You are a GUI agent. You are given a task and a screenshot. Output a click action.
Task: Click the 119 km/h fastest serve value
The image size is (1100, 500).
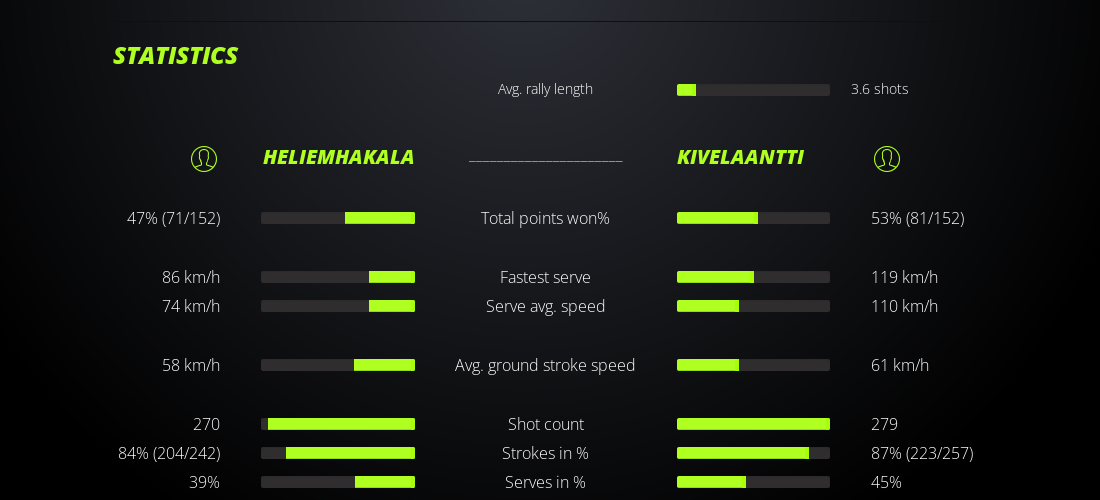point(904,277)
